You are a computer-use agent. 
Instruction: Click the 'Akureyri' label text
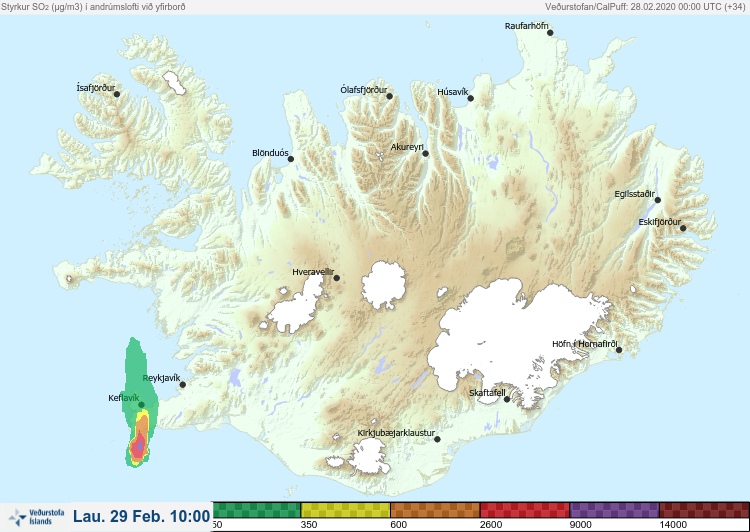[x=408, y=147]
